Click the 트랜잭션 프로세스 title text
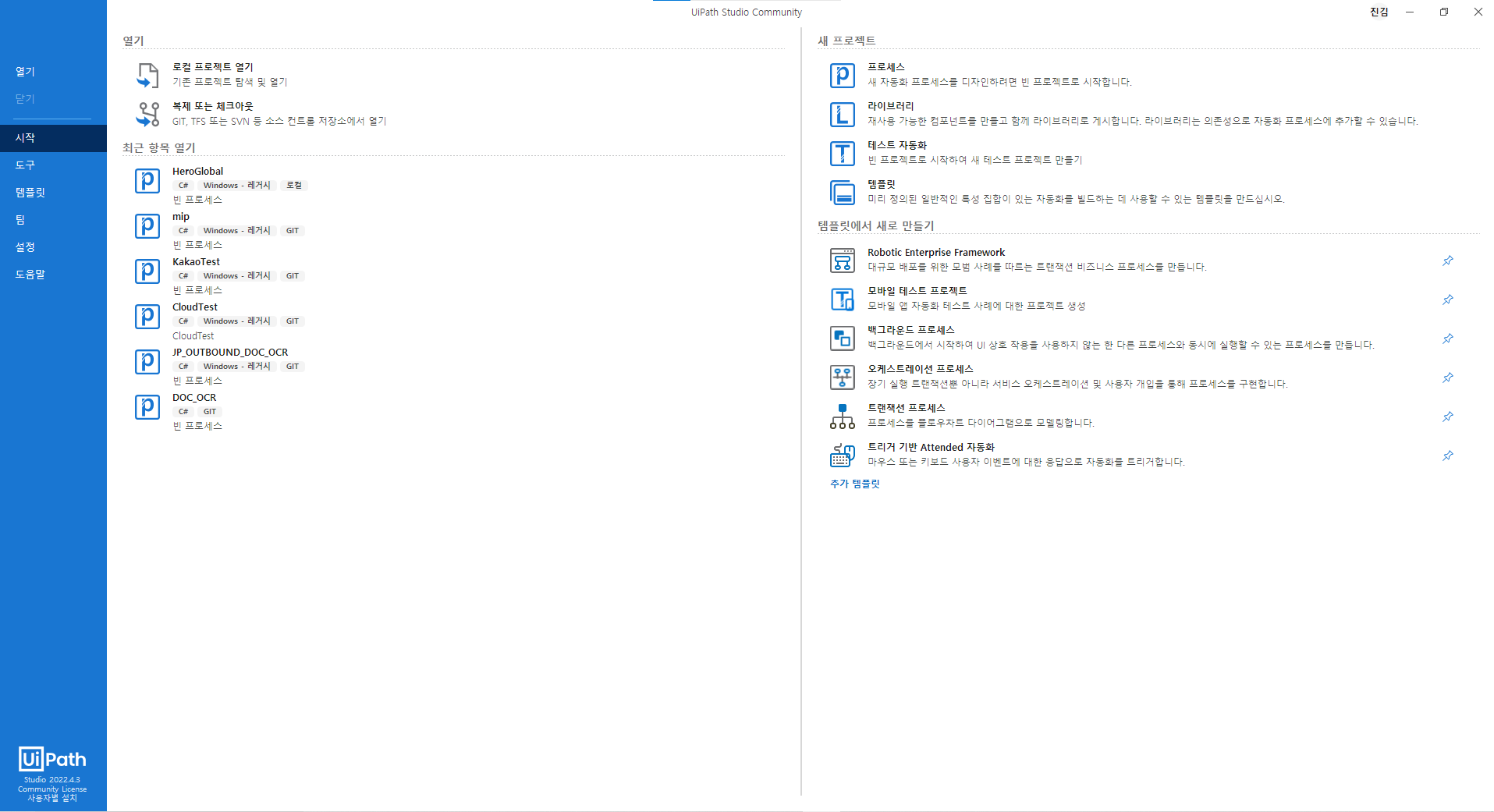The width and height of the screenshot is (1494, 812). [907, 408]
